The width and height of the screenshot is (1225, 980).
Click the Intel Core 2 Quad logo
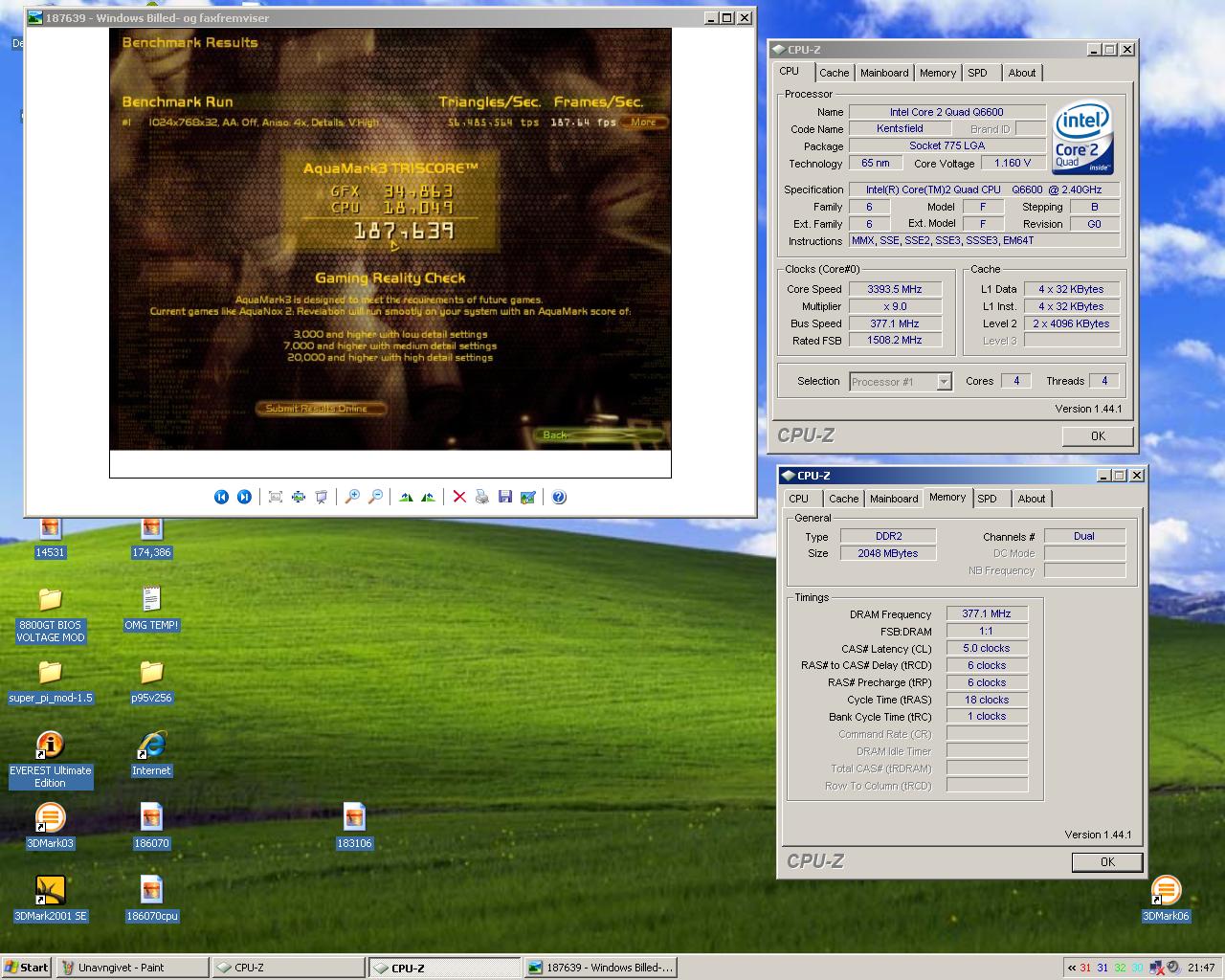click(x=1082, y=137)
